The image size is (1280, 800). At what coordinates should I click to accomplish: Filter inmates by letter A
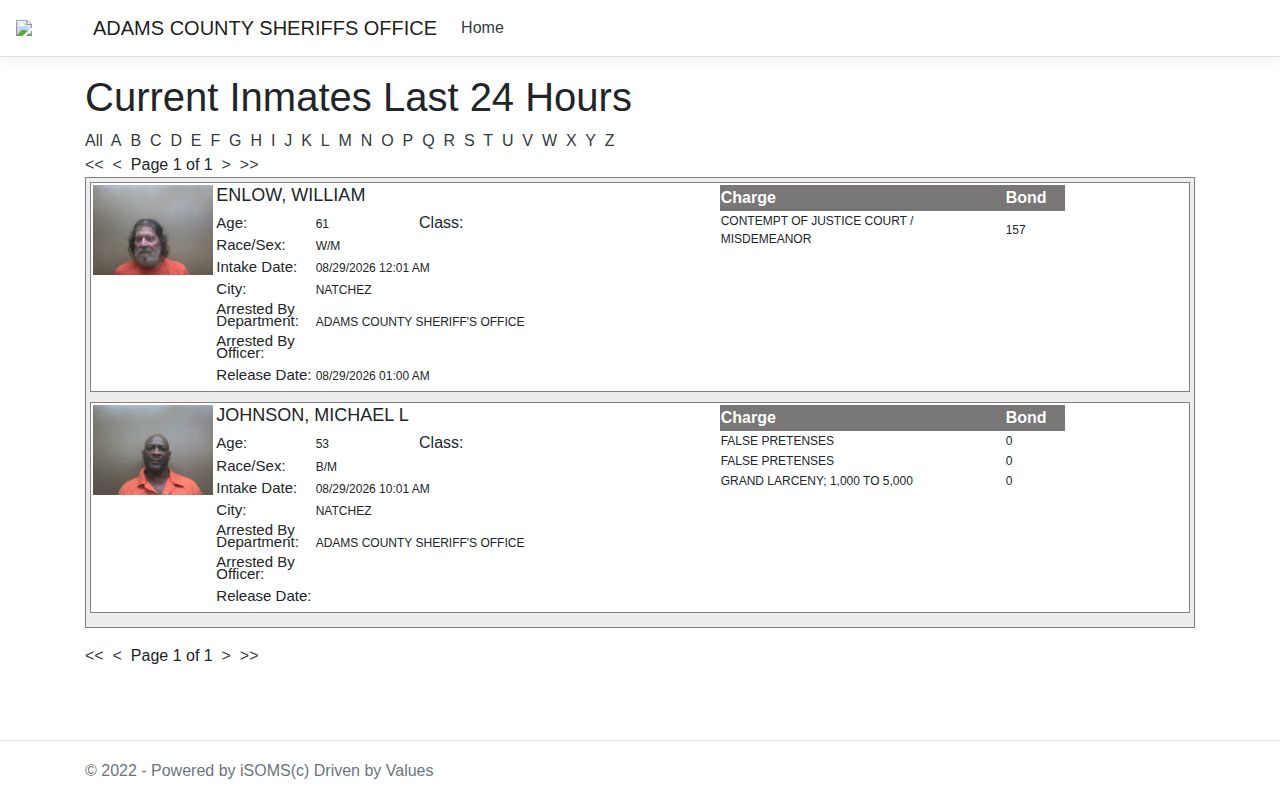(116, 141)
